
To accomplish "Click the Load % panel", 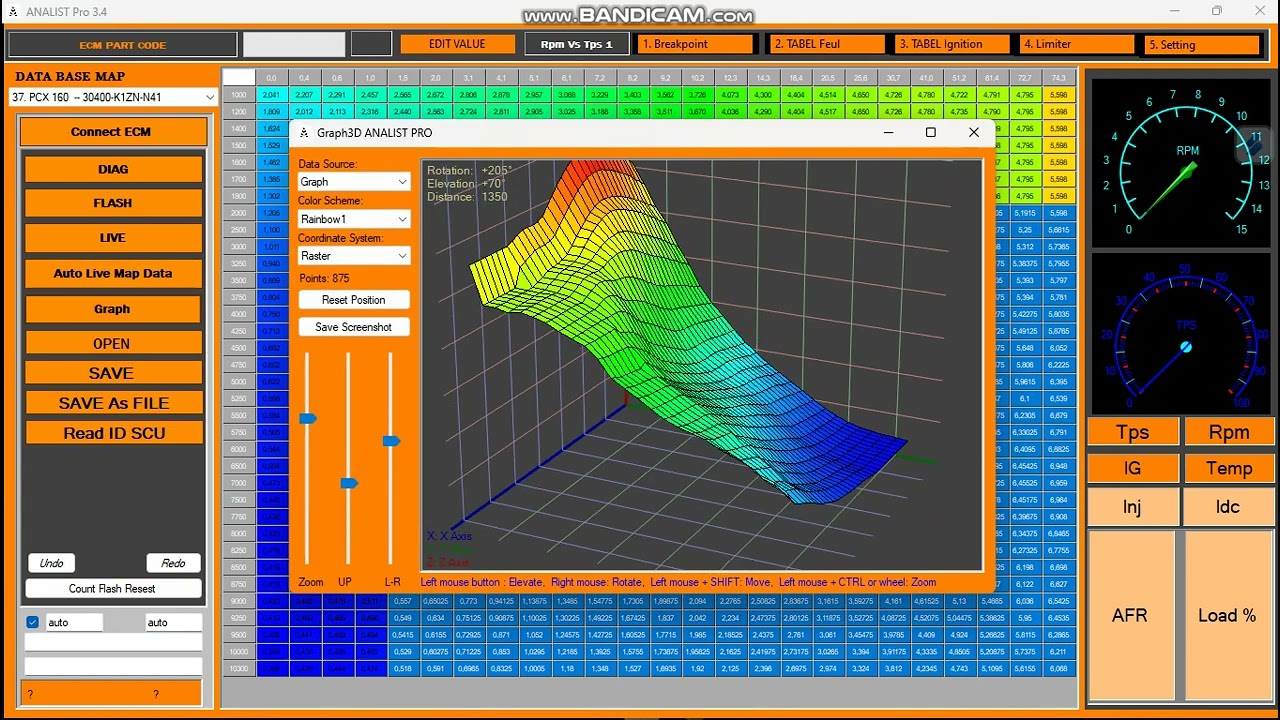I will tap(1228, 615).
